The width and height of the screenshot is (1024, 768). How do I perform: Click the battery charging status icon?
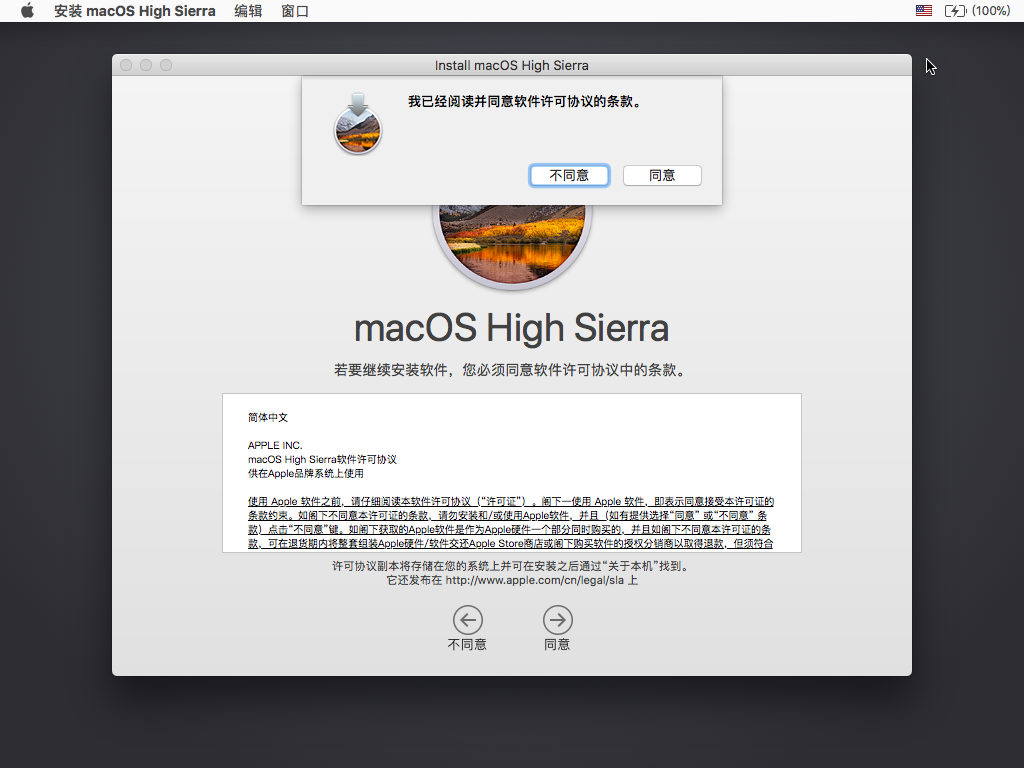point(955,10)
